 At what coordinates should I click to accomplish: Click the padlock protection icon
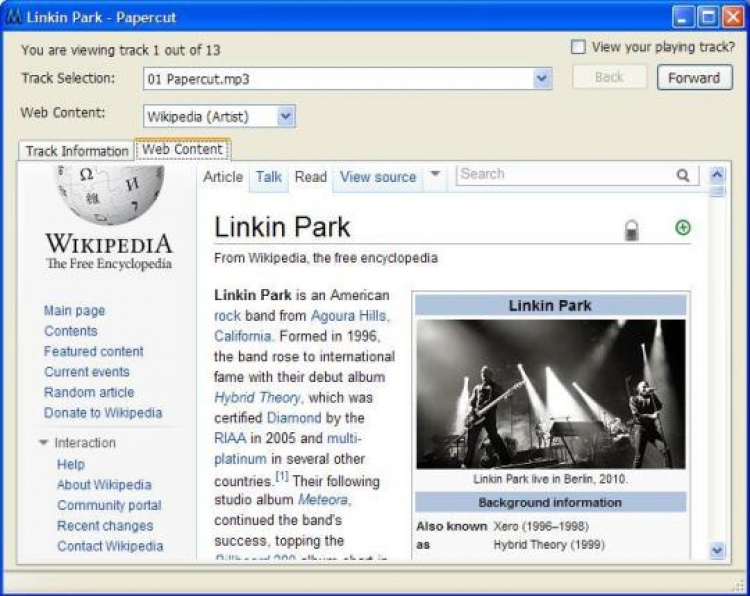coord(632,230)
